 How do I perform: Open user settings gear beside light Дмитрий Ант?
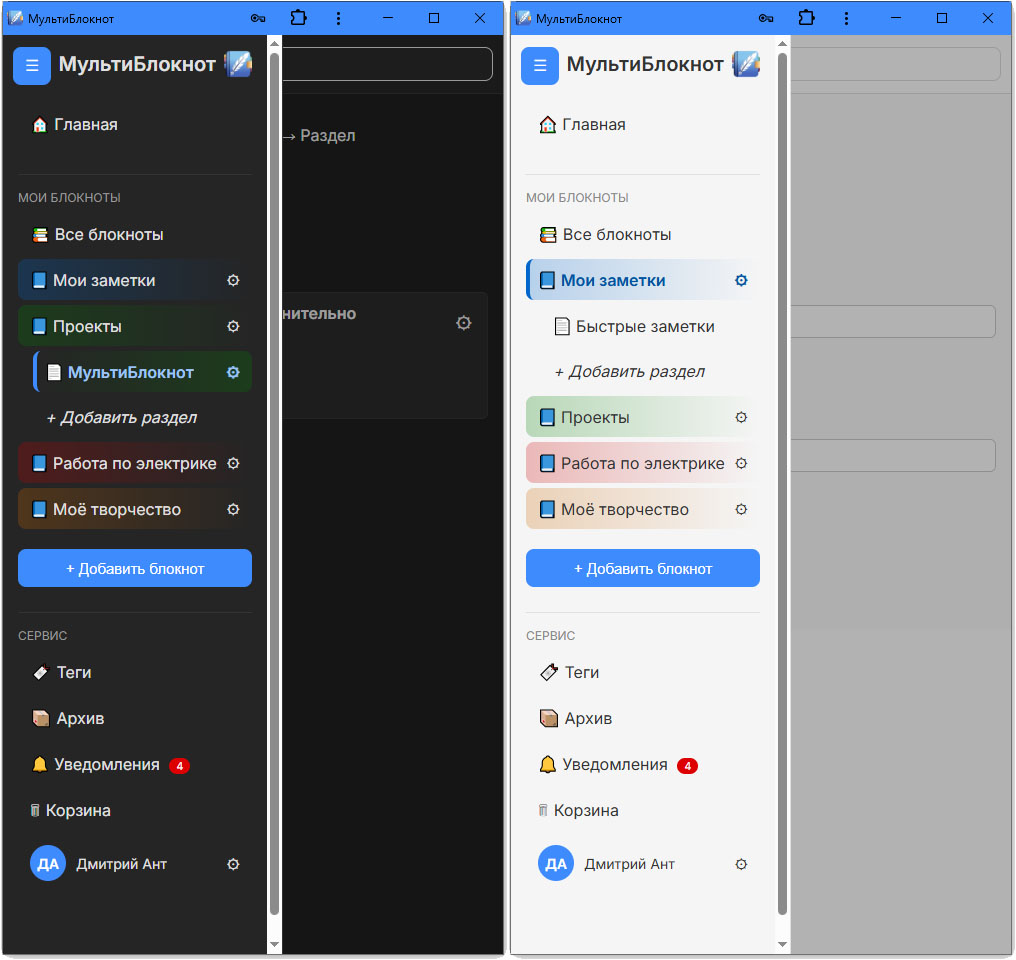tap(741, 864)
